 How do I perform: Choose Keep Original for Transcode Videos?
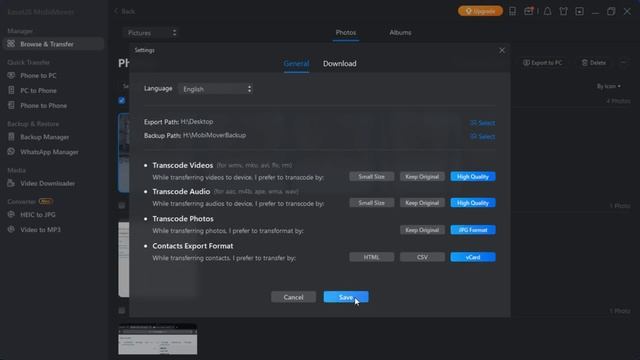(x=422, y=177)
